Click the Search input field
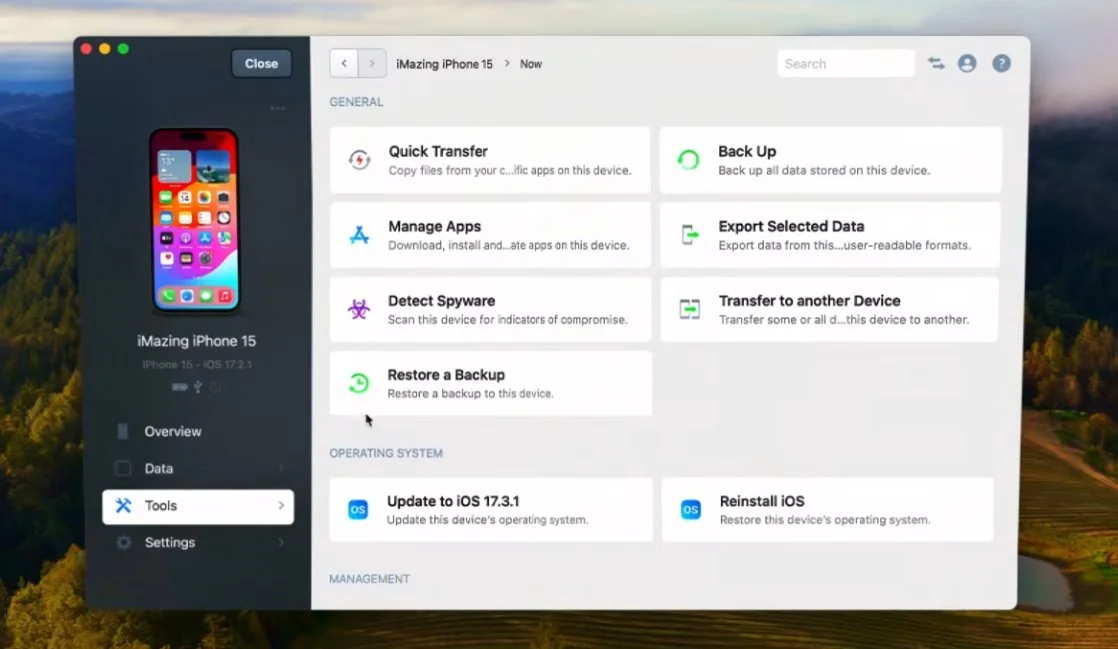Viewport: 1118px width, 649px height. click(x=846, y=63)
